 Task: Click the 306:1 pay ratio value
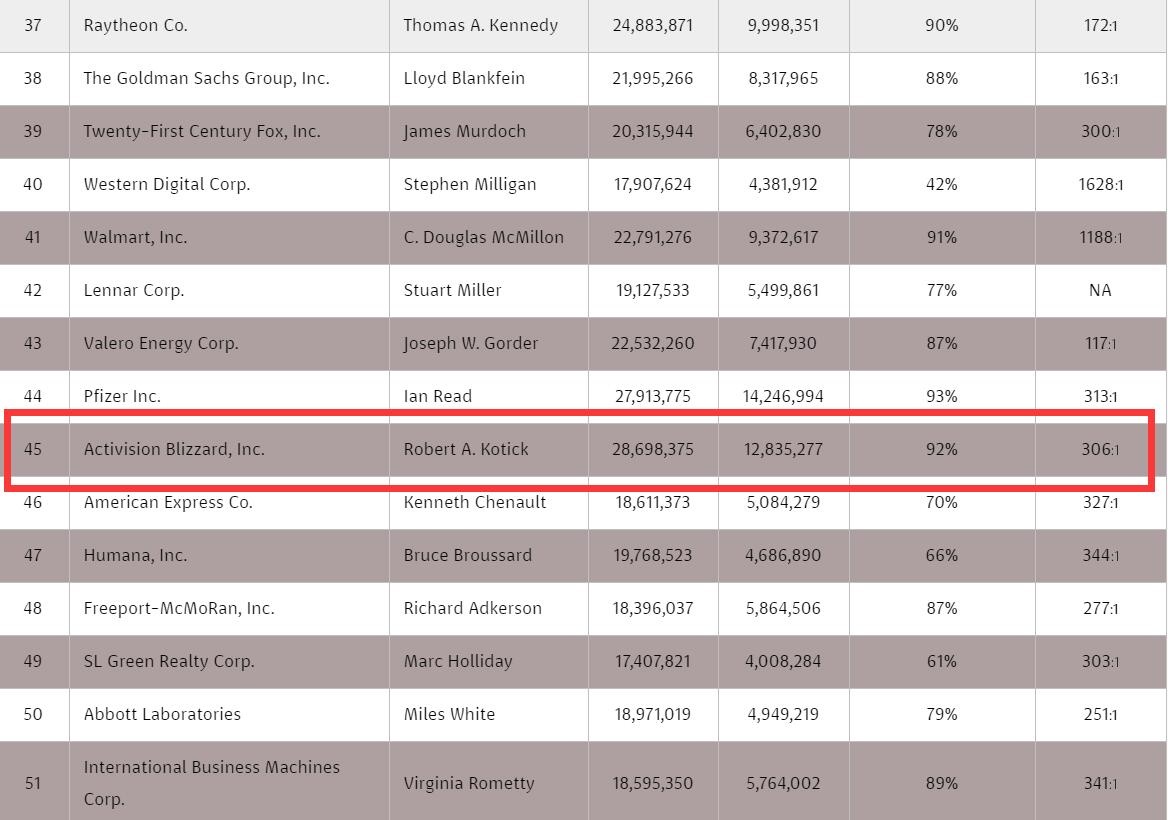(x=1100, y=449)
